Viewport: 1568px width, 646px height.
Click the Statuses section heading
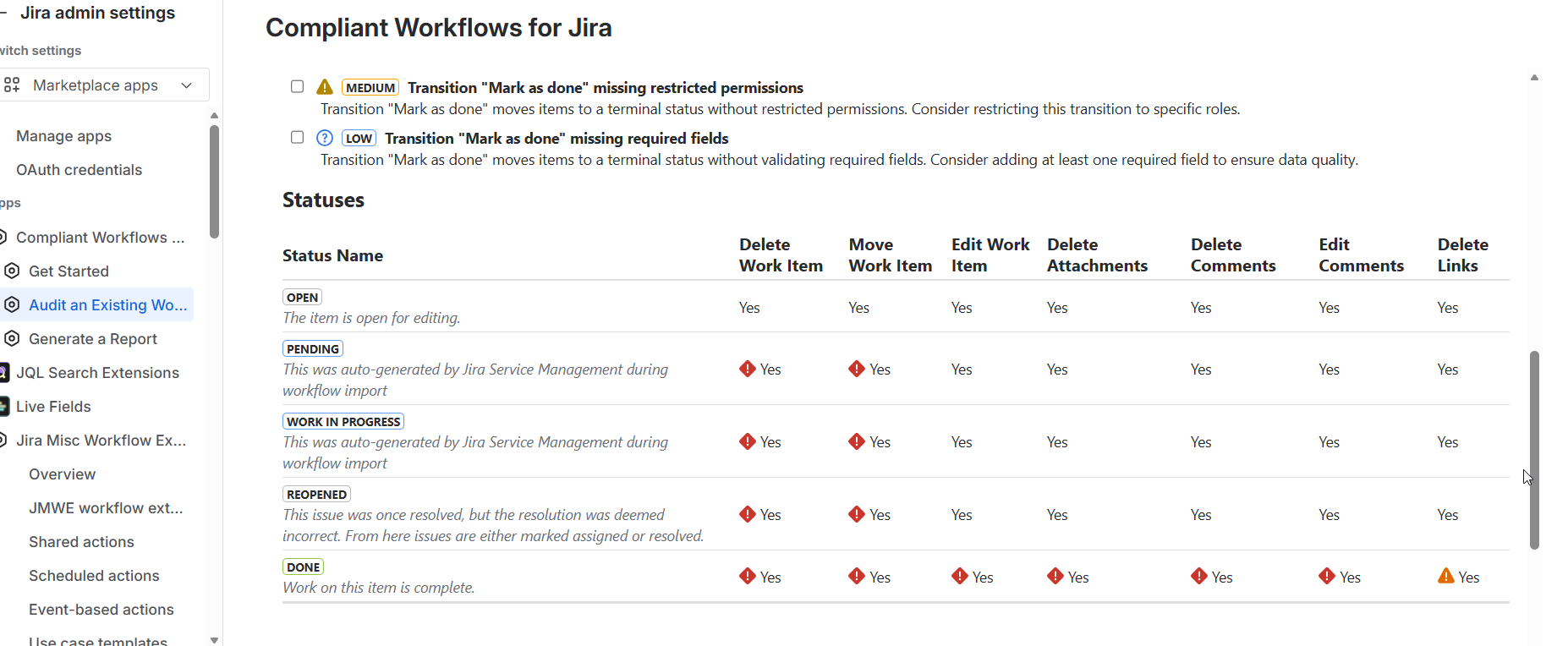tap(323, 200)
